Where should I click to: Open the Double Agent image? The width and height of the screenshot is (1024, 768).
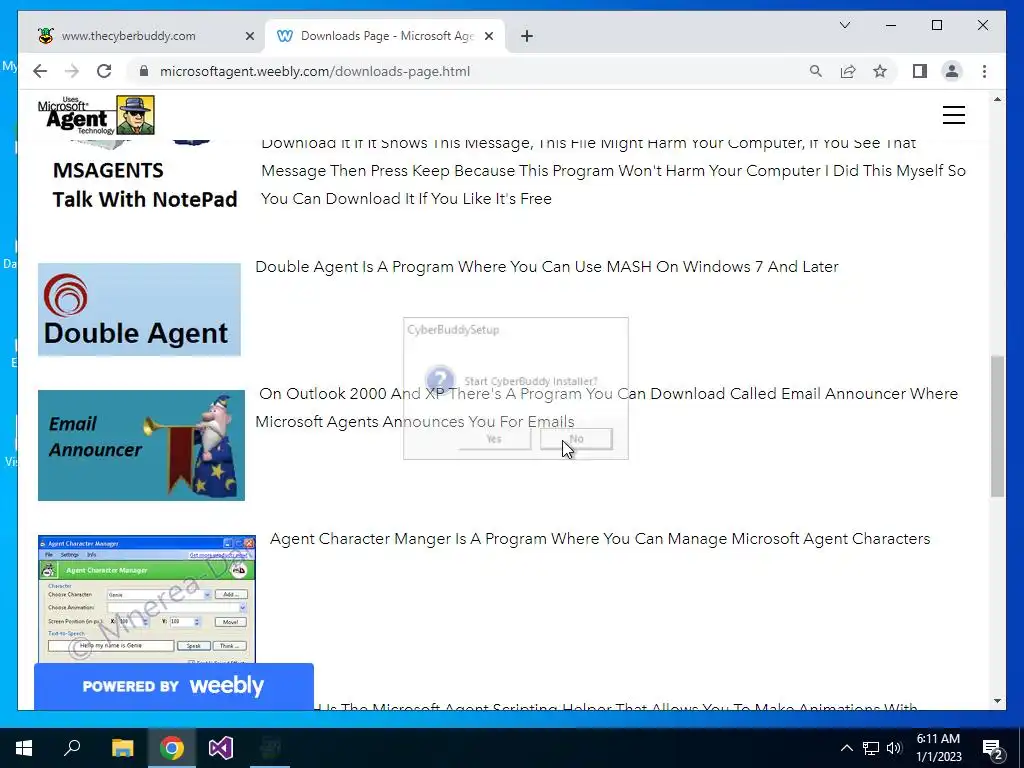[139, 310]
